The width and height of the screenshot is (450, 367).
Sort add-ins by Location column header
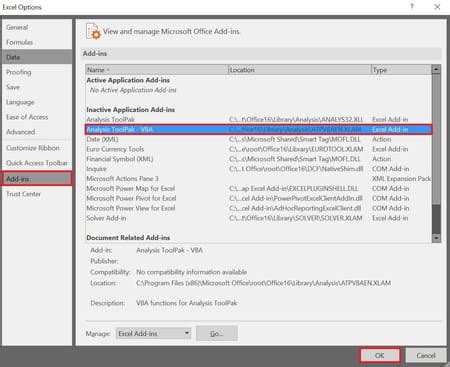click(x=300, y=70)
